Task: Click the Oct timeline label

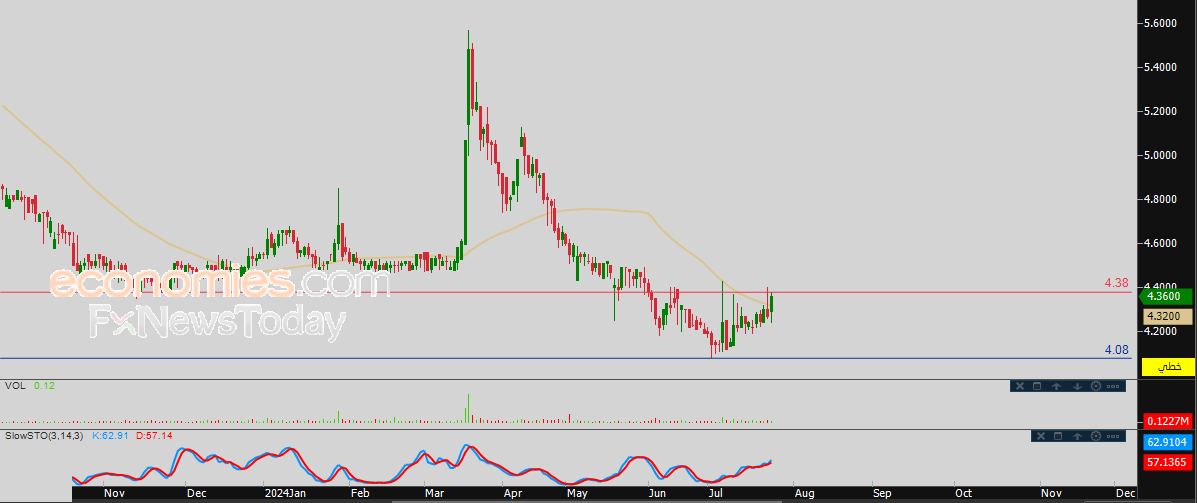Action: tap(963, 493)
